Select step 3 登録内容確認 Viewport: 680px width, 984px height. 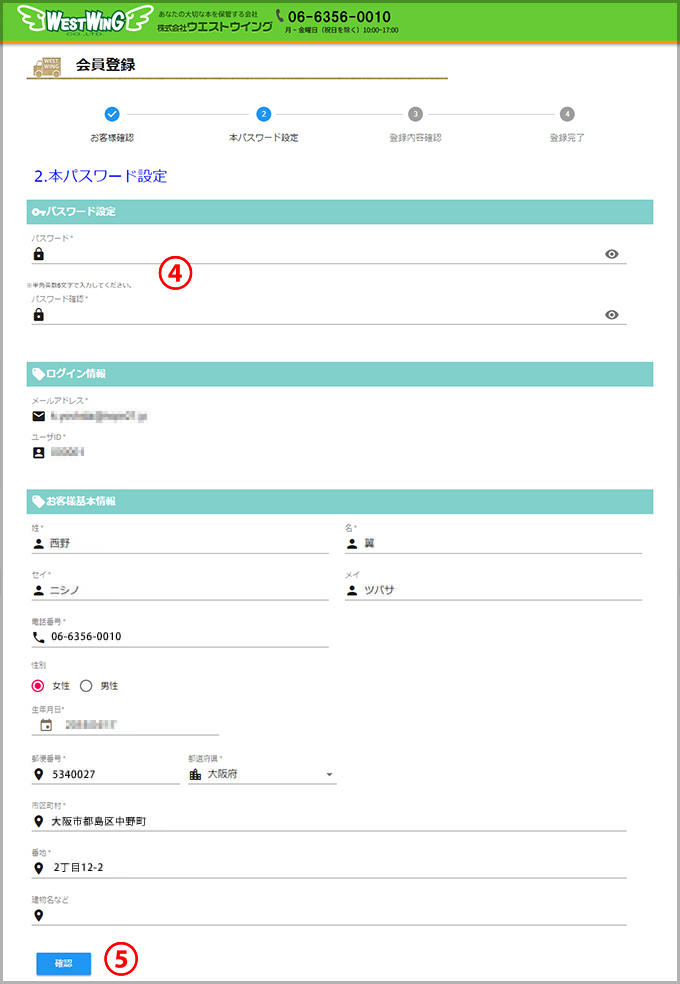[x=415, y=114]
